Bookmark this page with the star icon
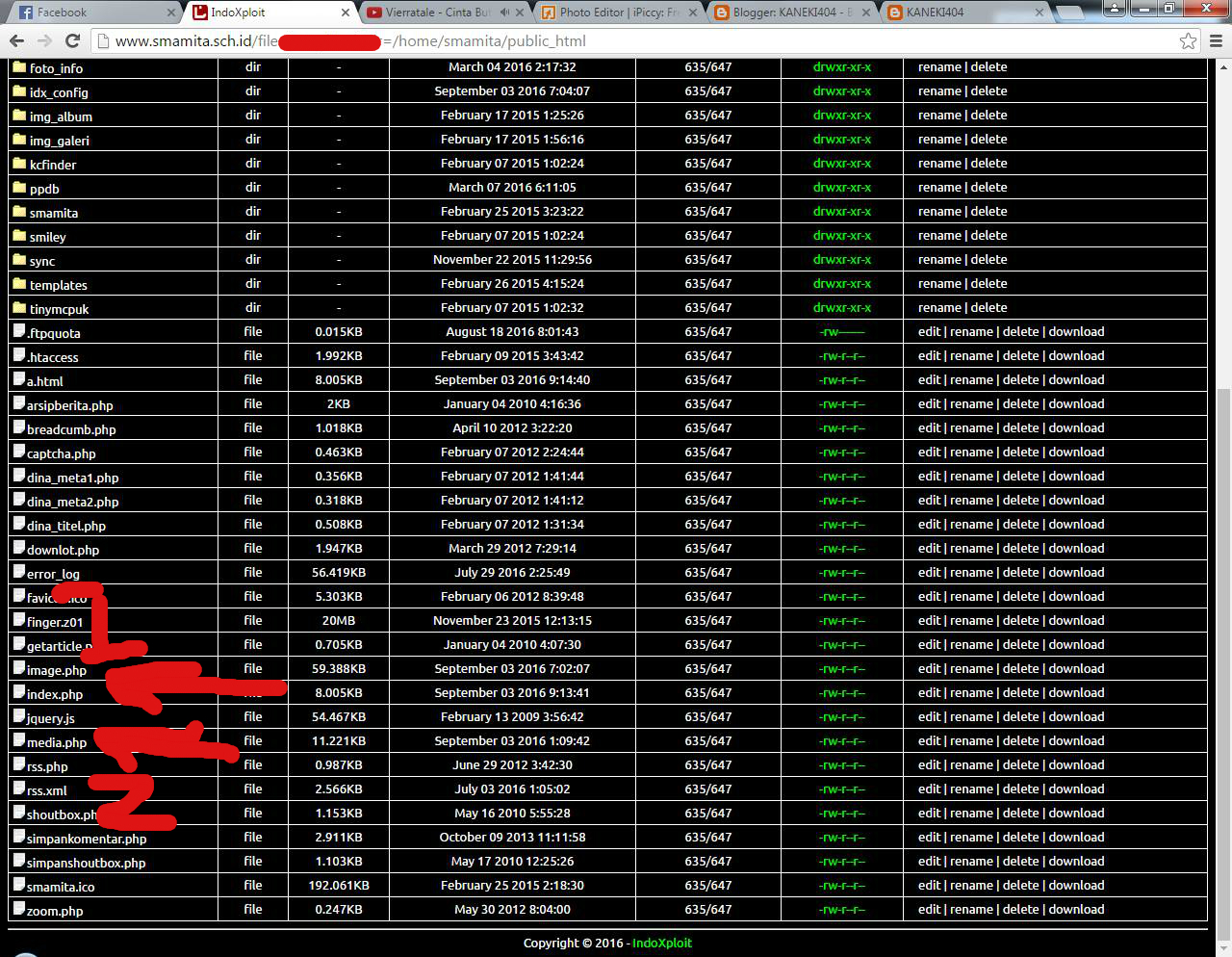This screenshot has width=1232, height=957. [1189, 40]
